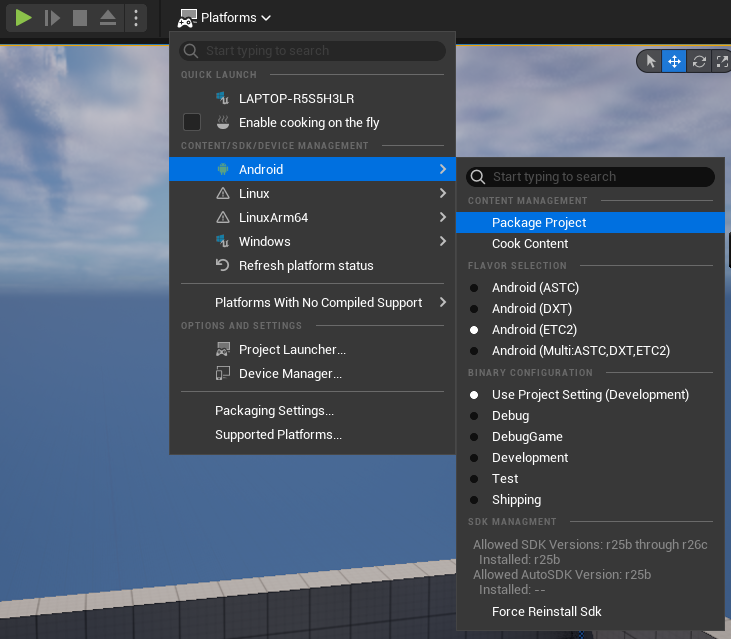Screen dimensions: 731x639
Task: Expand the Linux submenu chevron
Action: (443, 193)
